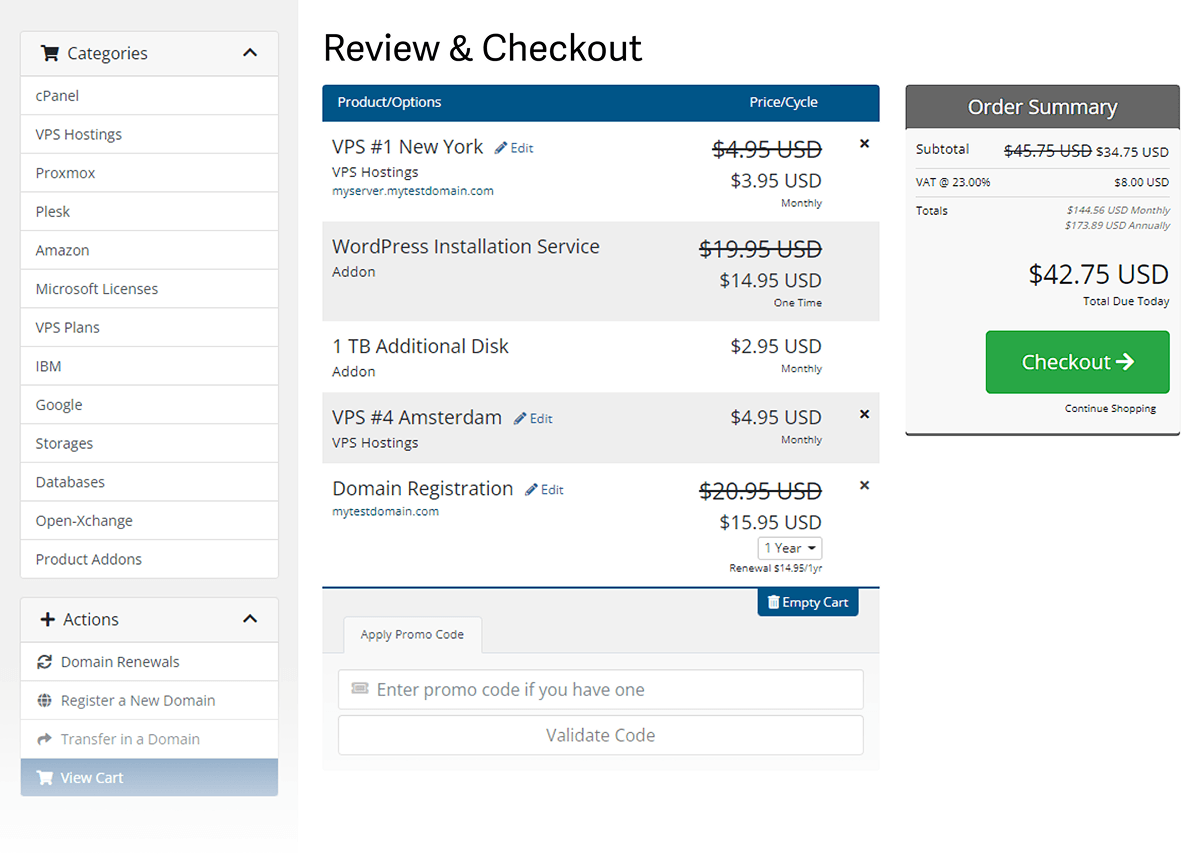Screen dimensions: 1200x860
Task: Click the Order Summary header
Action: [1042, 107]
